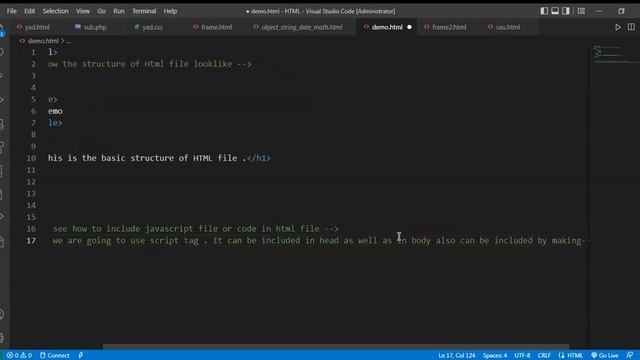The image size is (640, 360).
Task: Place cursor in 'basic structure of HTML file' line
Action: tap(159, 158)
